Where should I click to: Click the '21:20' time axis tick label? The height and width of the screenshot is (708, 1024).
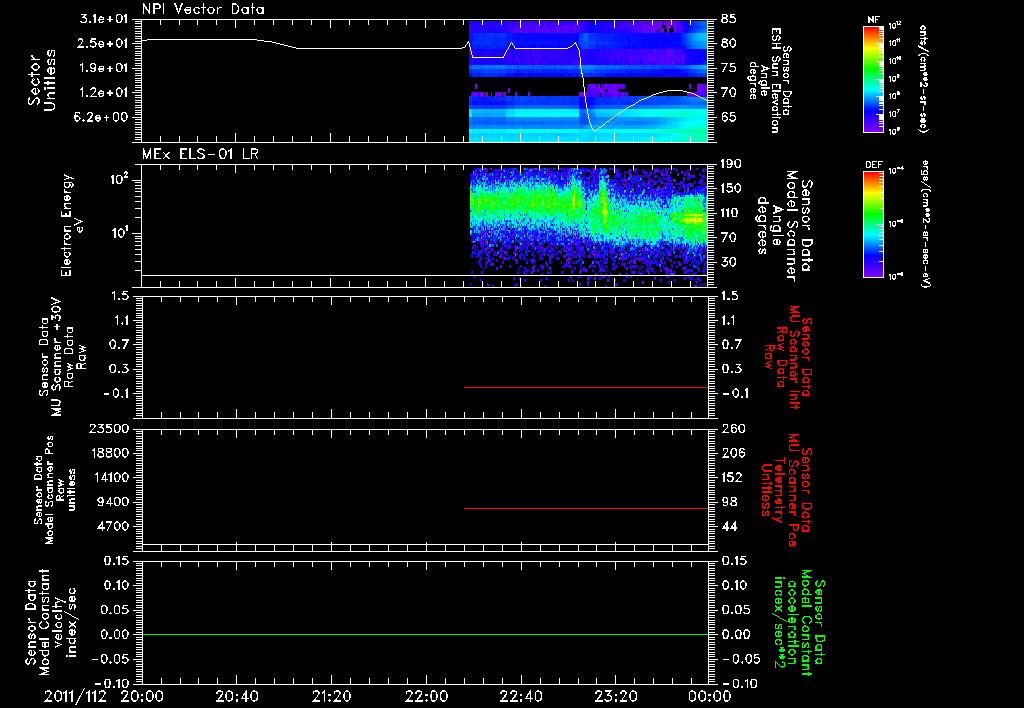coord(332,696)
